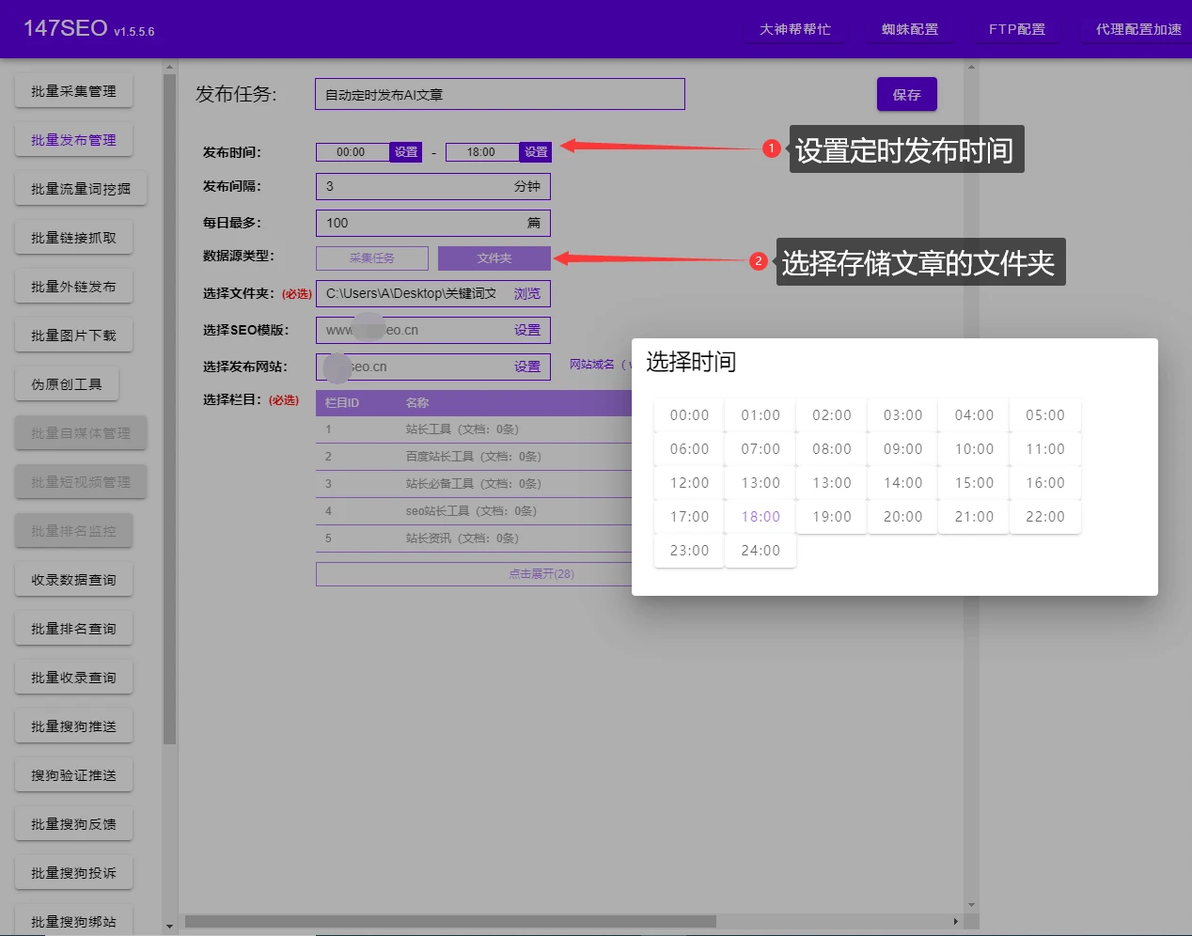Open 批量采集管理 in the sidebar

pyautogui.click(x=74, y=91)
